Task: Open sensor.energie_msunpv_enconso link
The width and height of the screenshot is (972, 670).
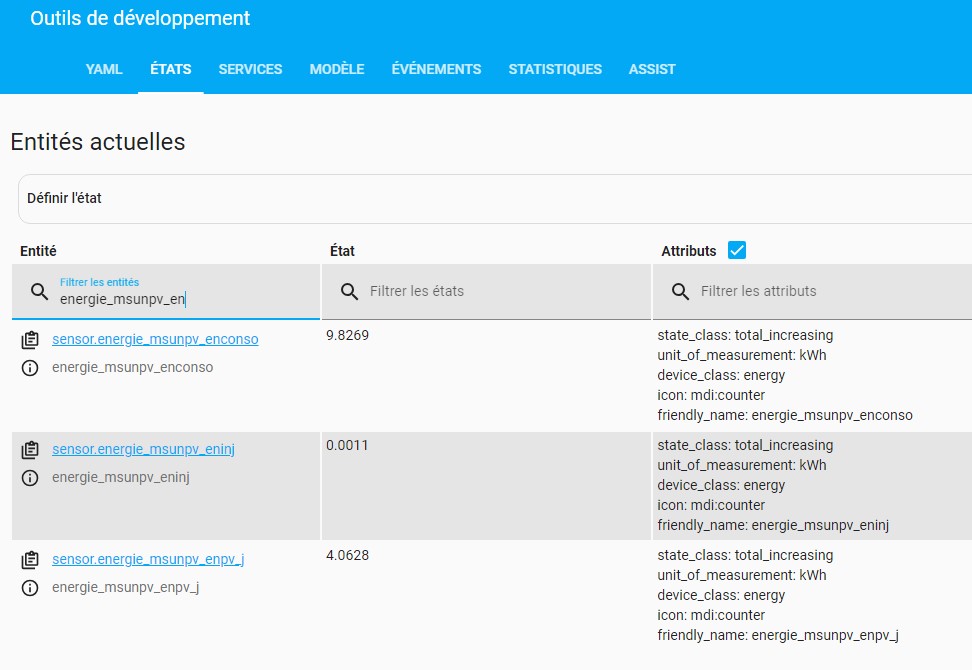Action: point(155,340)
